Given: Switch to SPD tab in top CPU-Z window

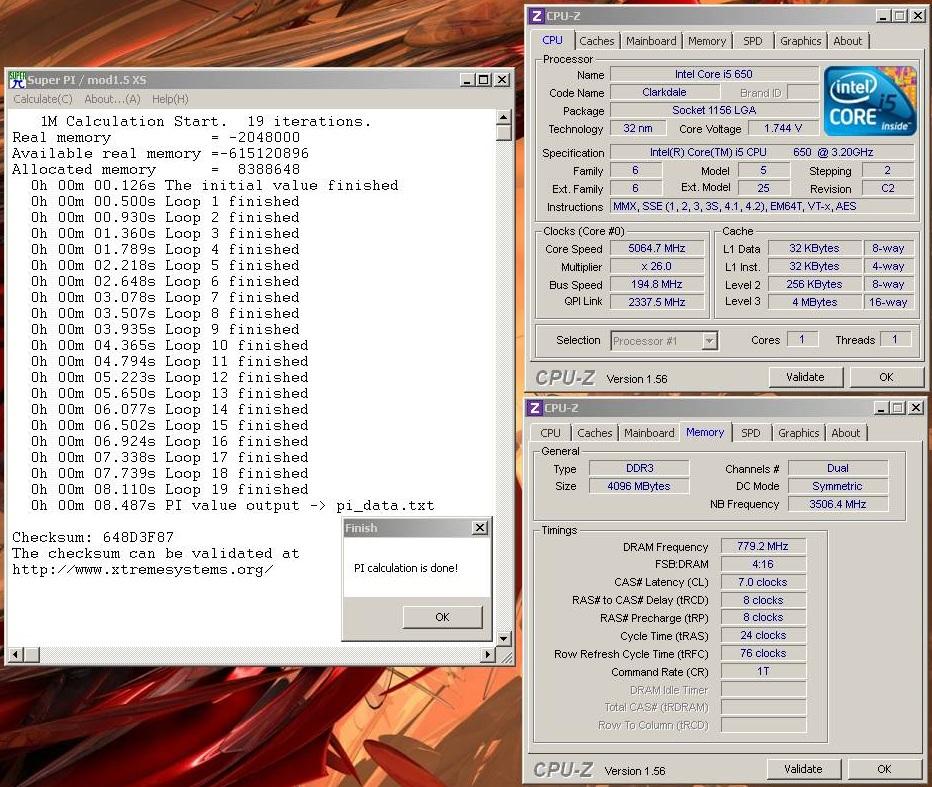Looking at the screenshot, I should pos(752,41).
